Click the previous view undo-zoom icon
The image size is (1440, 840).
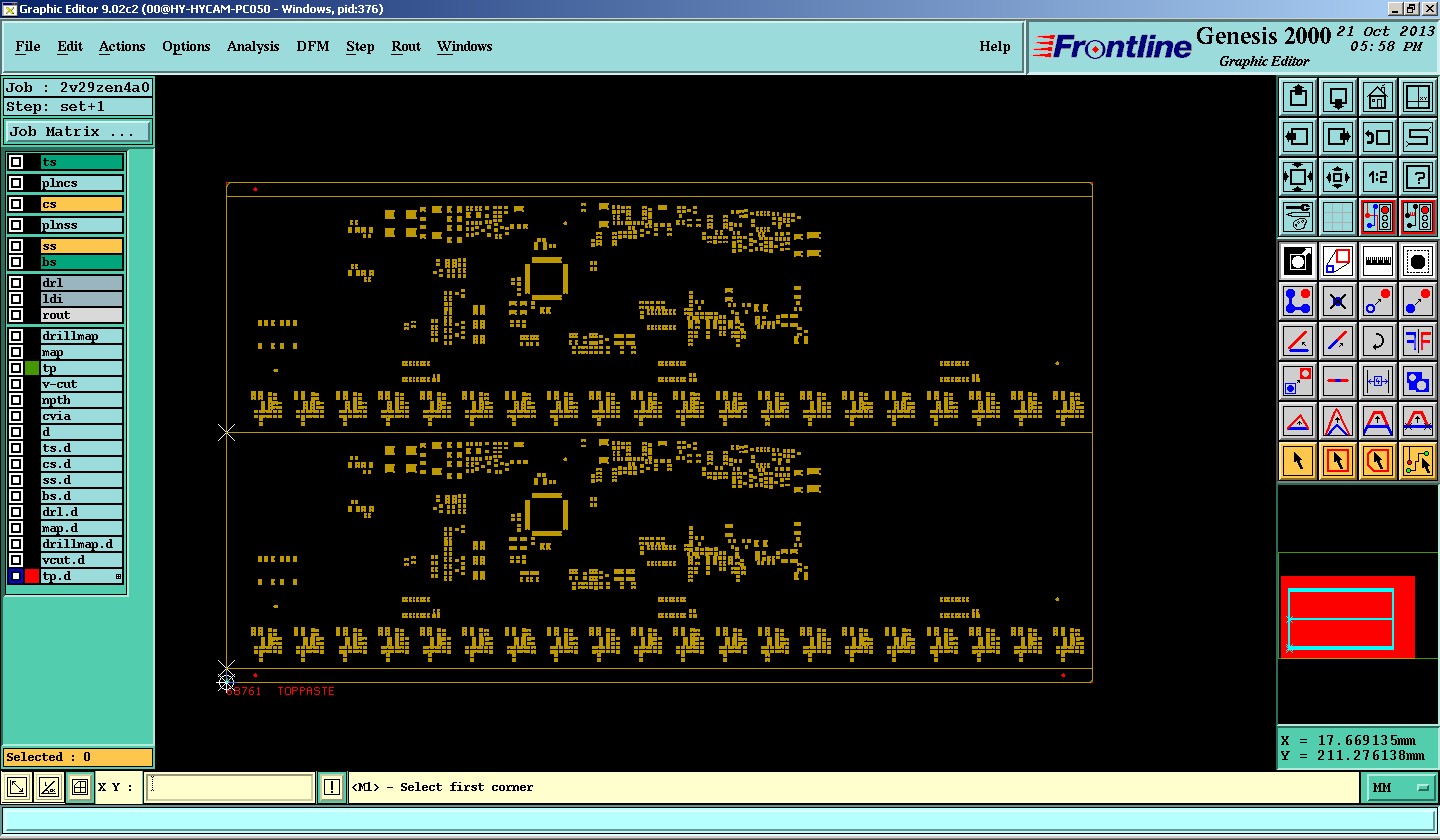point(1378,137)
